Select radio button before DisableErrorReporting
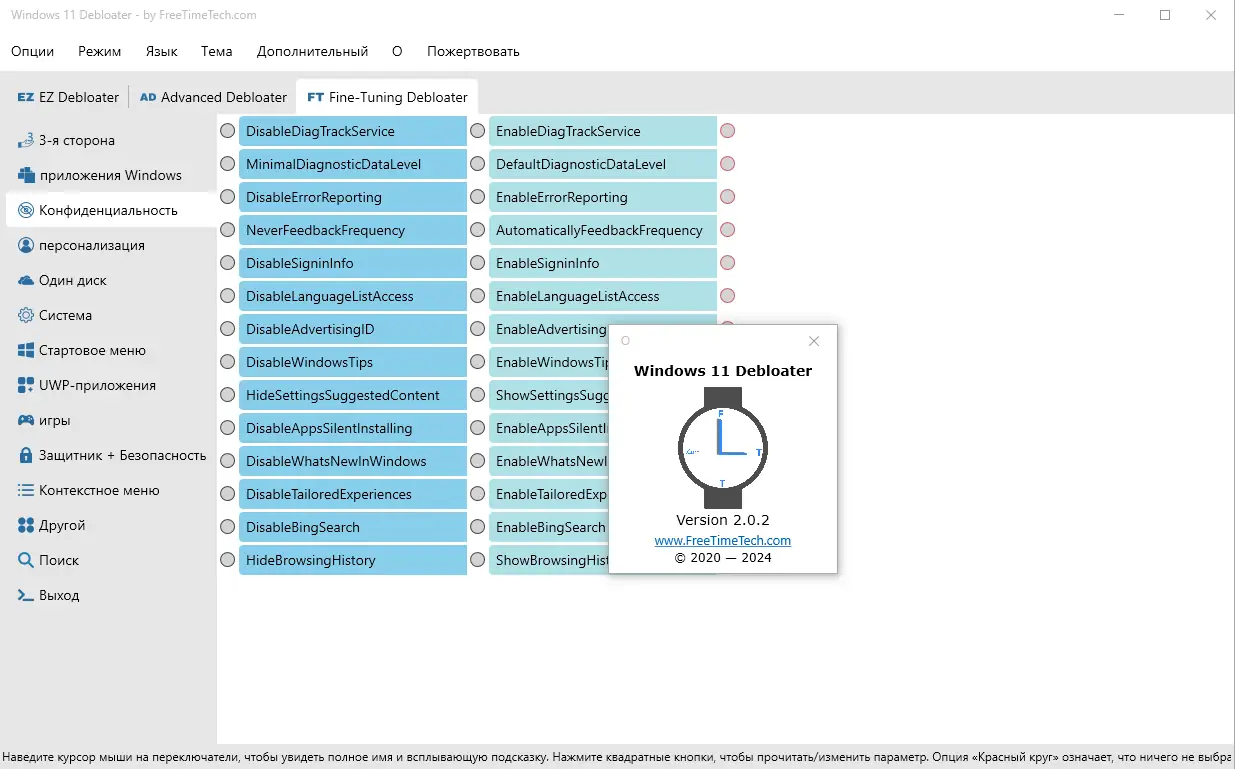This screenshot has height=769, width=1235. [228, 197]
